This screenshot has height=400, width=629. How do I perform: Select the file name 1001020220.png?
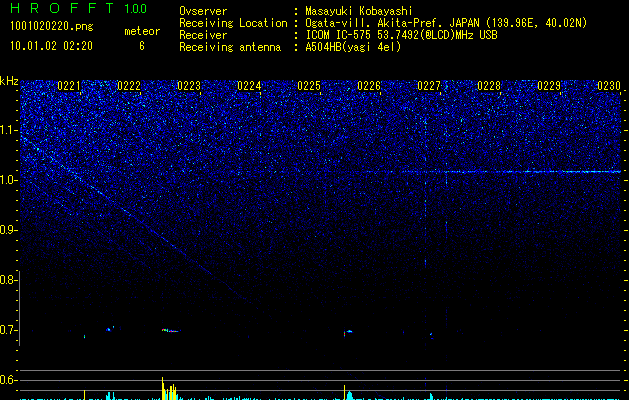(51, 26)
